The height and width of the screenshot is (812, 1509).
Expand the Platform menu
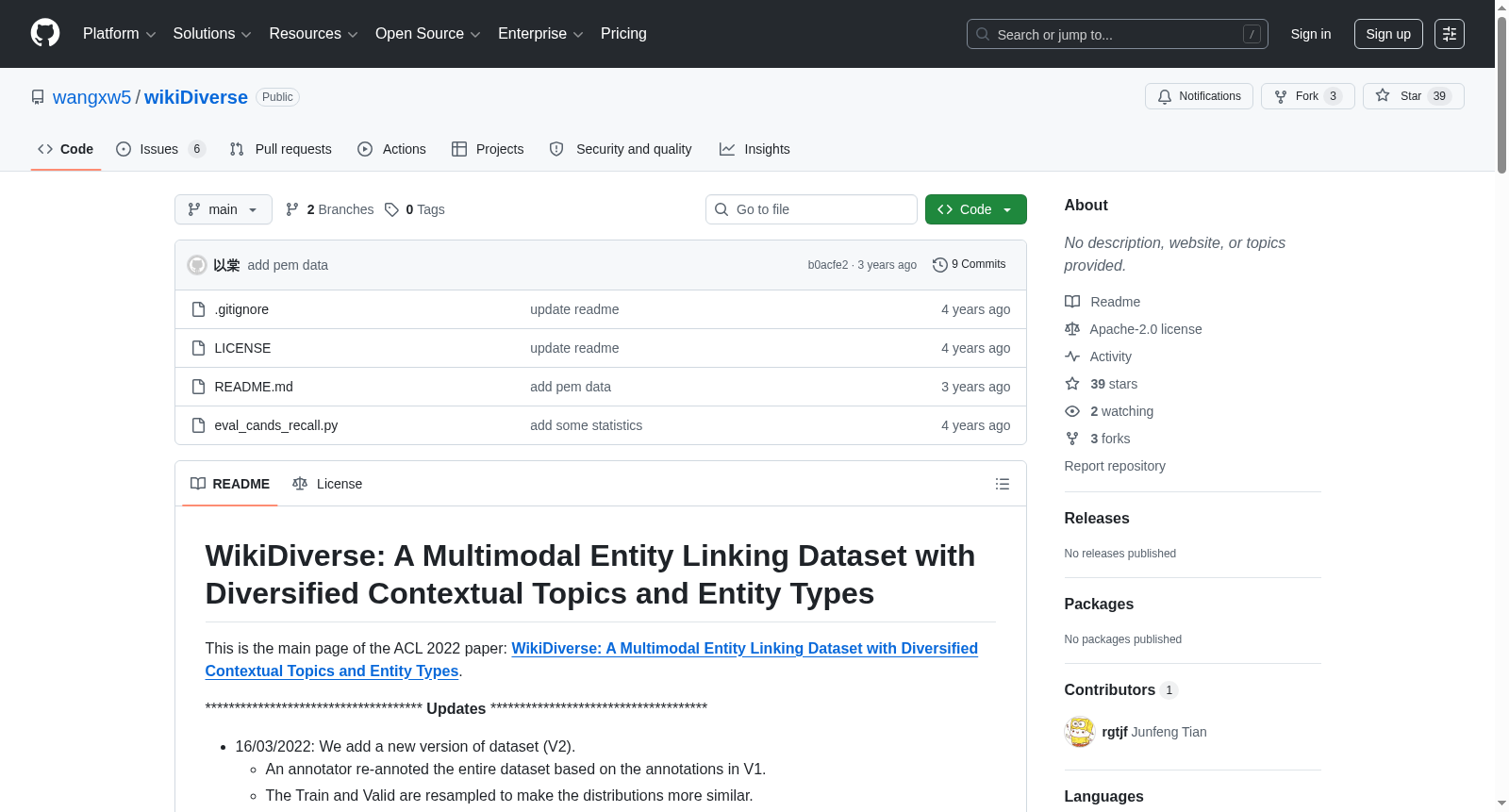point(119,34)
